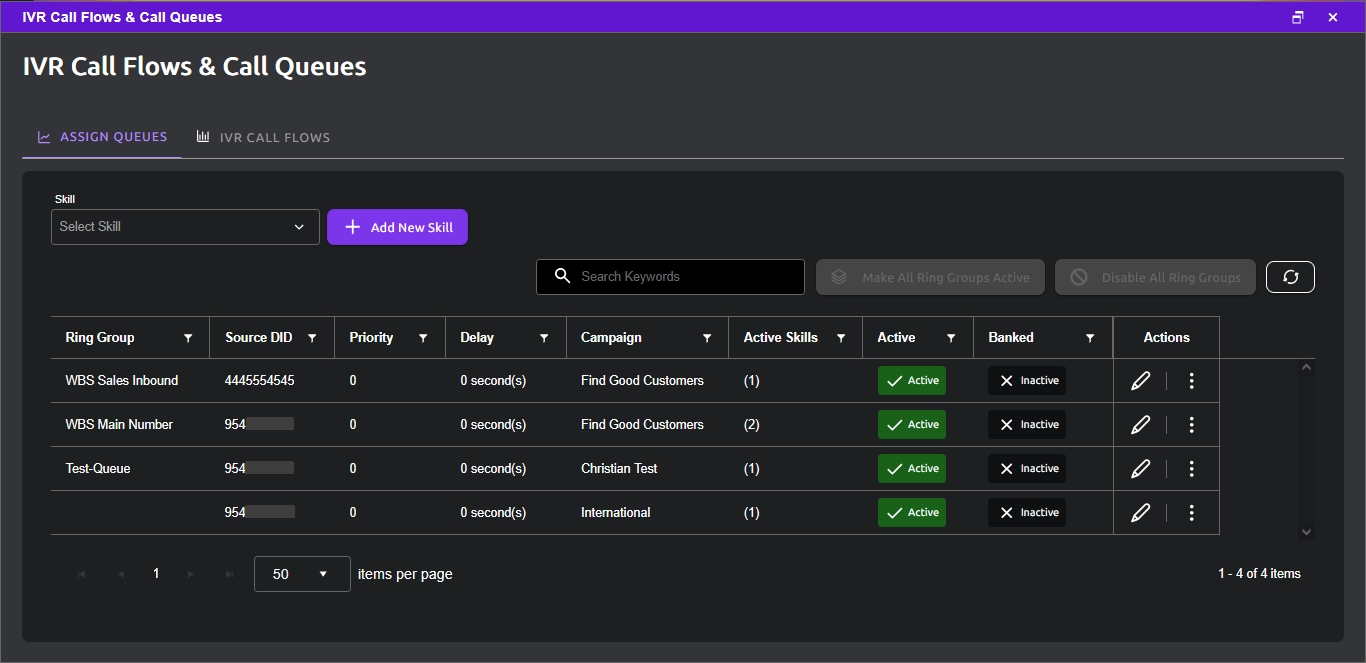Open three-dot menu for Test-Queue
The height and width of the screenshot is (663, 1366).
[x=1191, y=469]
